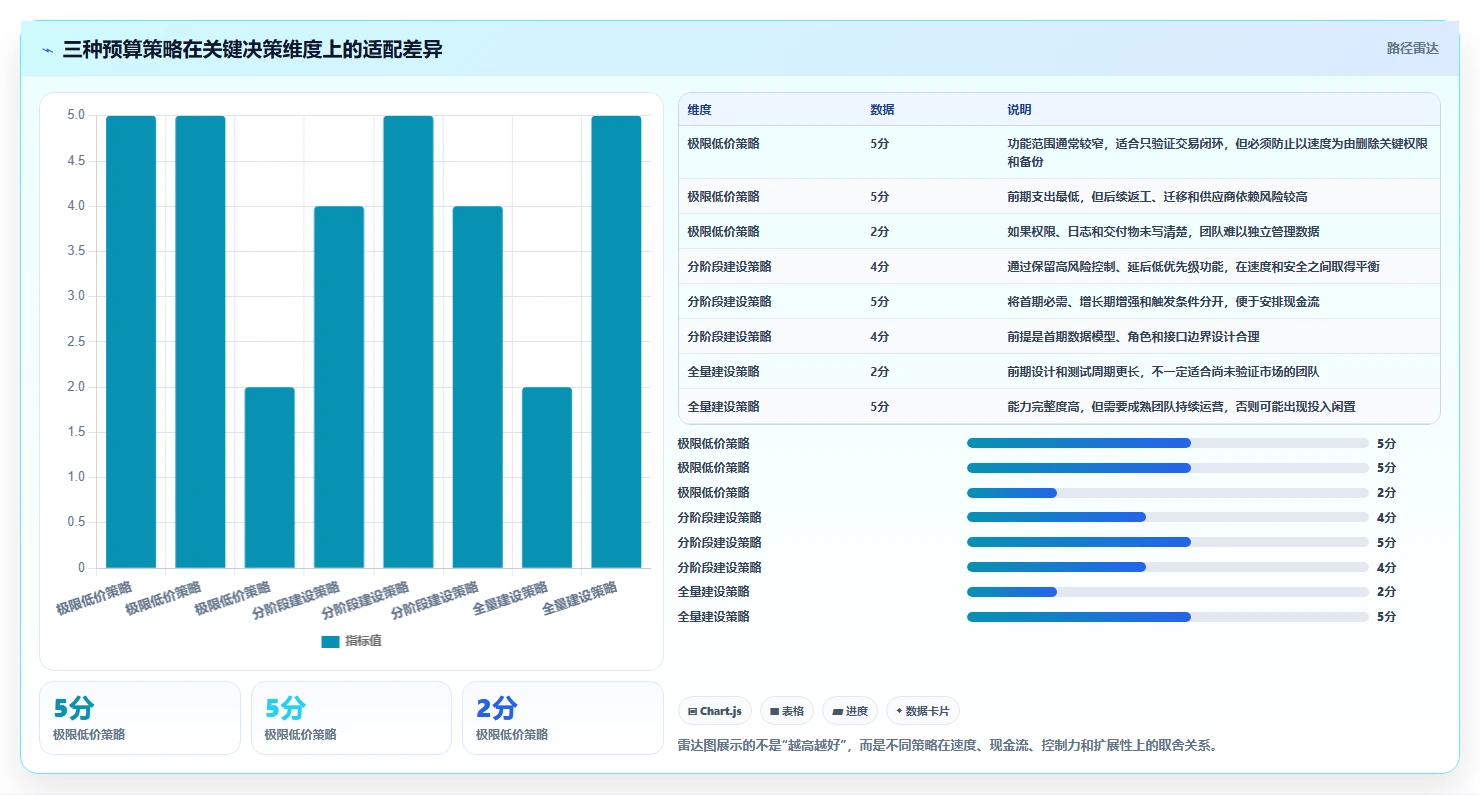Open the 路径雷达 label in the header
Image resolution: width=1480 pixels, height=795 pixels.
(1413, 48)
